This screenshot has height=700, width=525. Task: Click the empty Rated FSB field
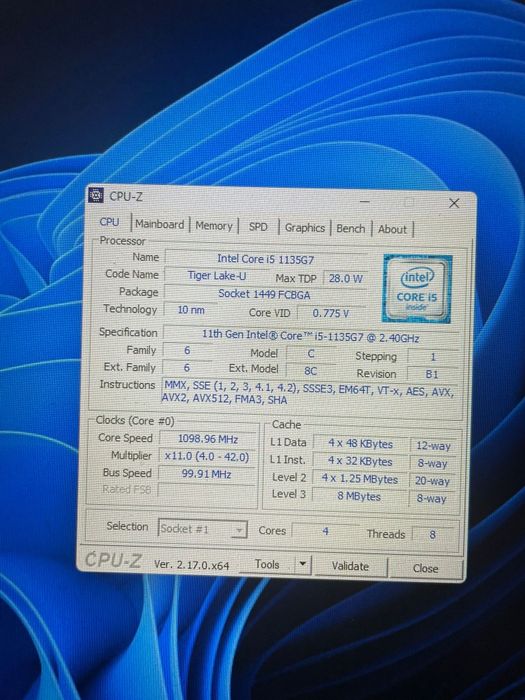coord(206,491)
